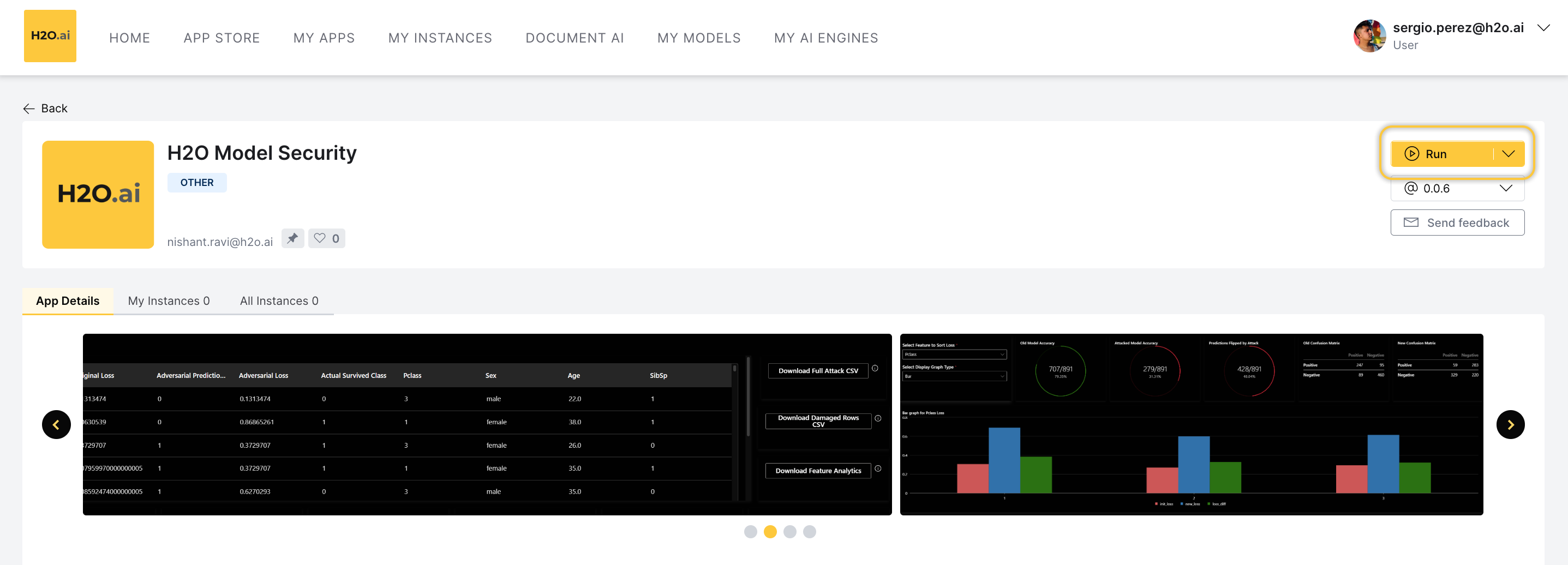Screen dimensions: 1568x565
Task: Like the app with heart icon
Action: click(326, 238)
